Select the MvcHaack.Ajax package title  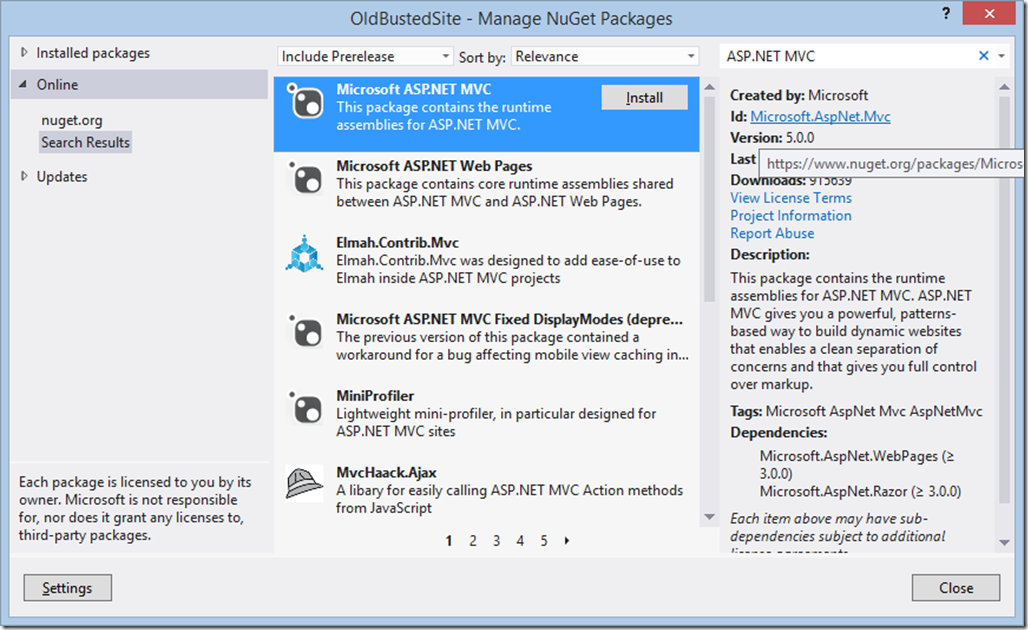pos(386,473)
